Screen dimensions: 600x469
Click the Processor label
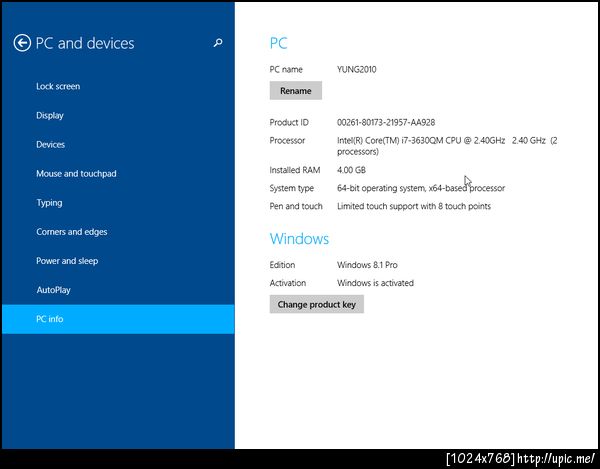287,141
